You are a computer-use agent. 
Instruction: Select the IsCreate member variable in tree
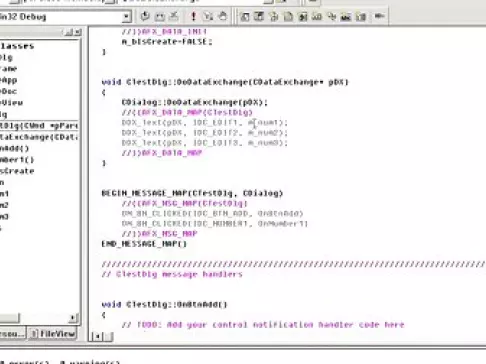pos(17,171)
